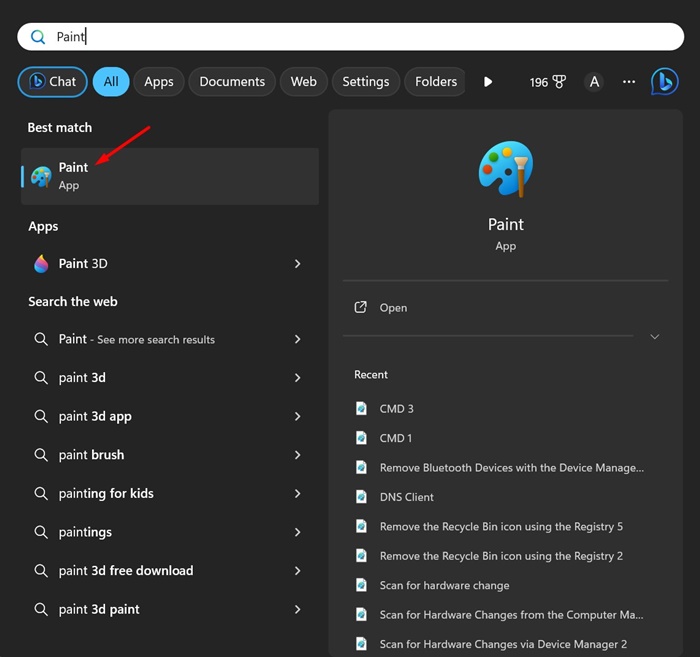This screenshot has width=700, height=657.
Task: Click the Paint 3D app icon
Action: click(41, 264)
